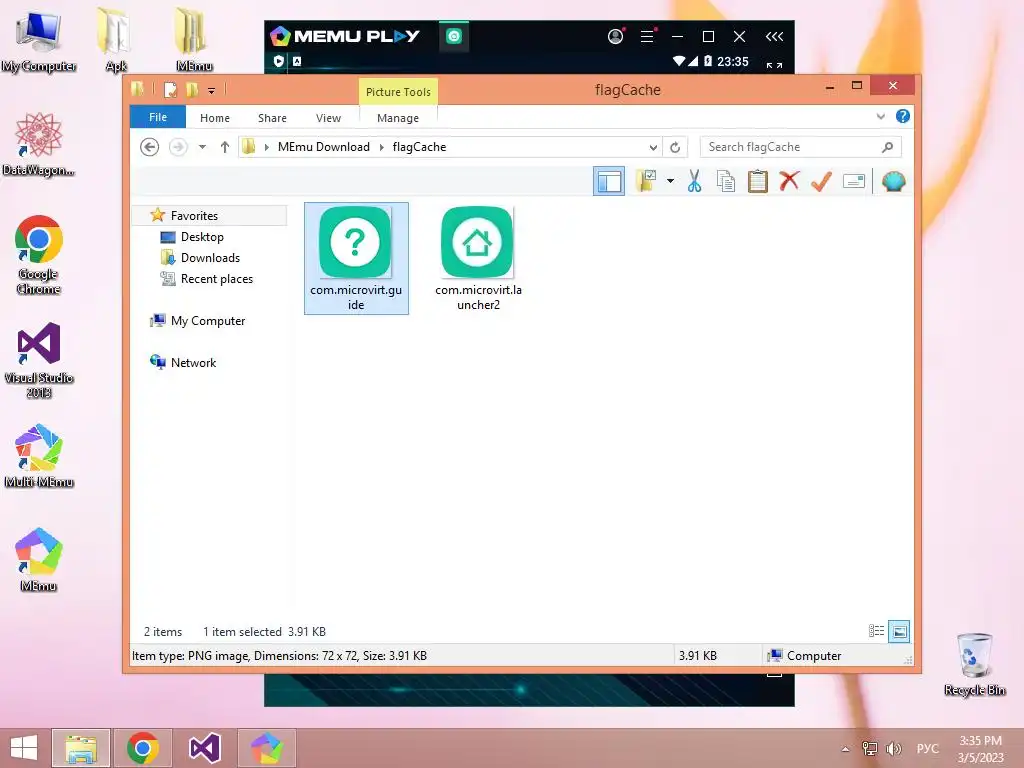Open the Manage ribbon tab
This screenshot has width=1024, height=768.
click(398, 118)
